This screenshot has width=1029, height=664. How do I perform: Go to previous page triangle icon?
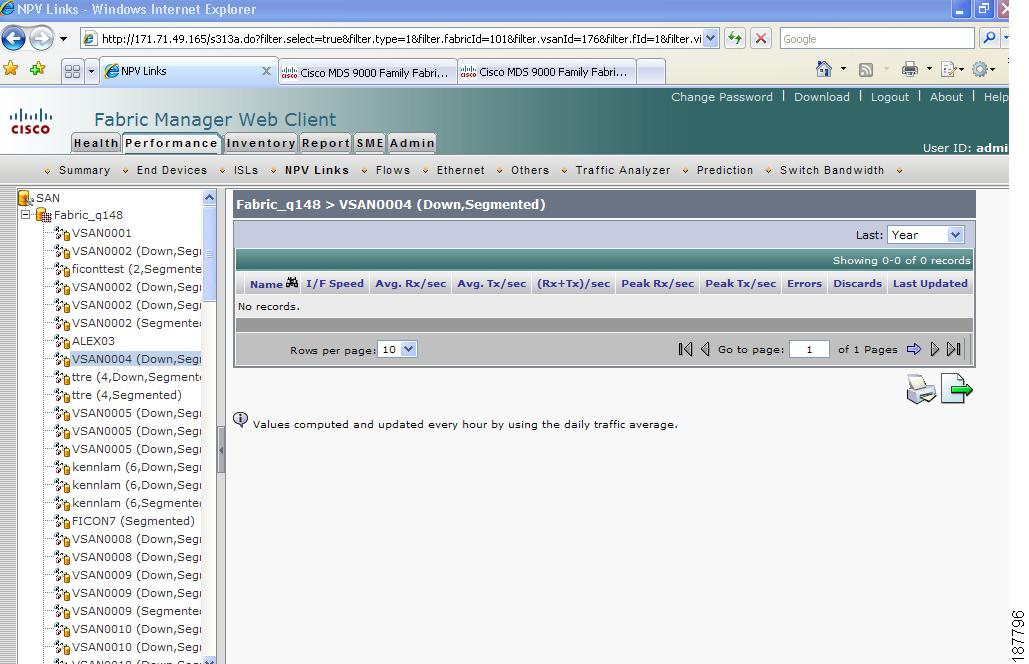pos(705,349)
